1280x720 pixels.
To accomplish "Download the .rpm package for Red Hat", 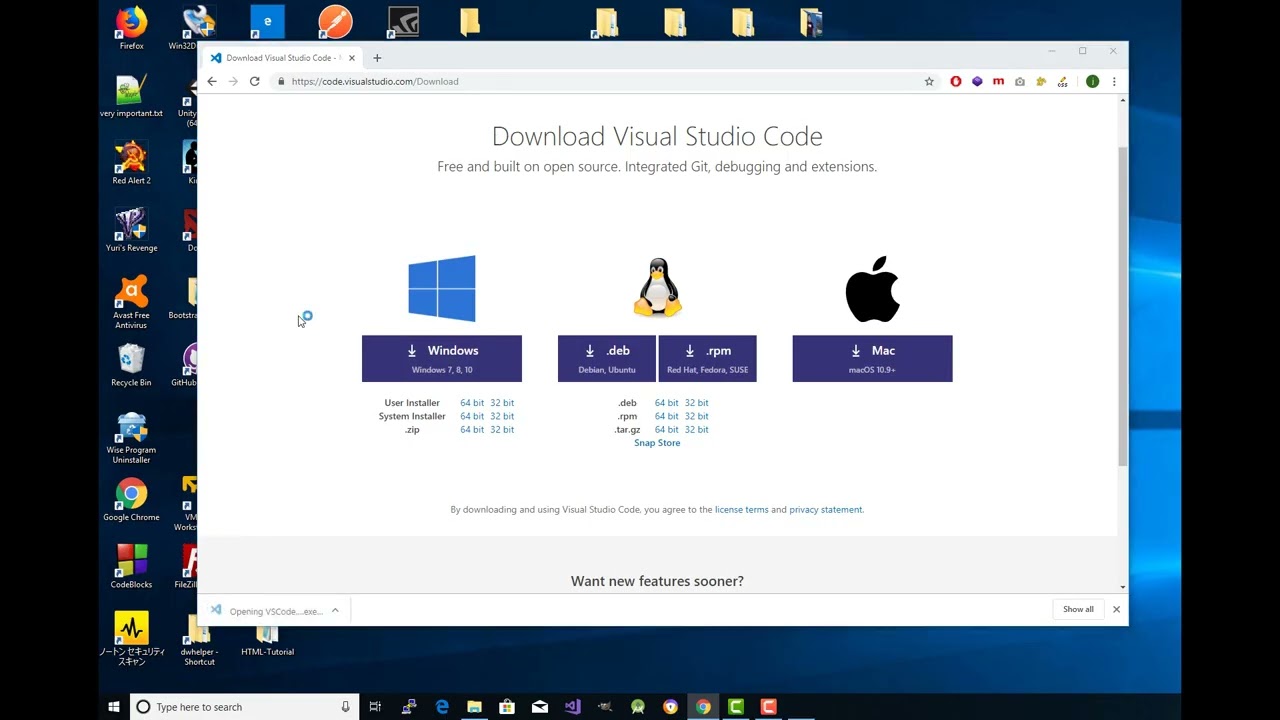I will tap(707, 358).
